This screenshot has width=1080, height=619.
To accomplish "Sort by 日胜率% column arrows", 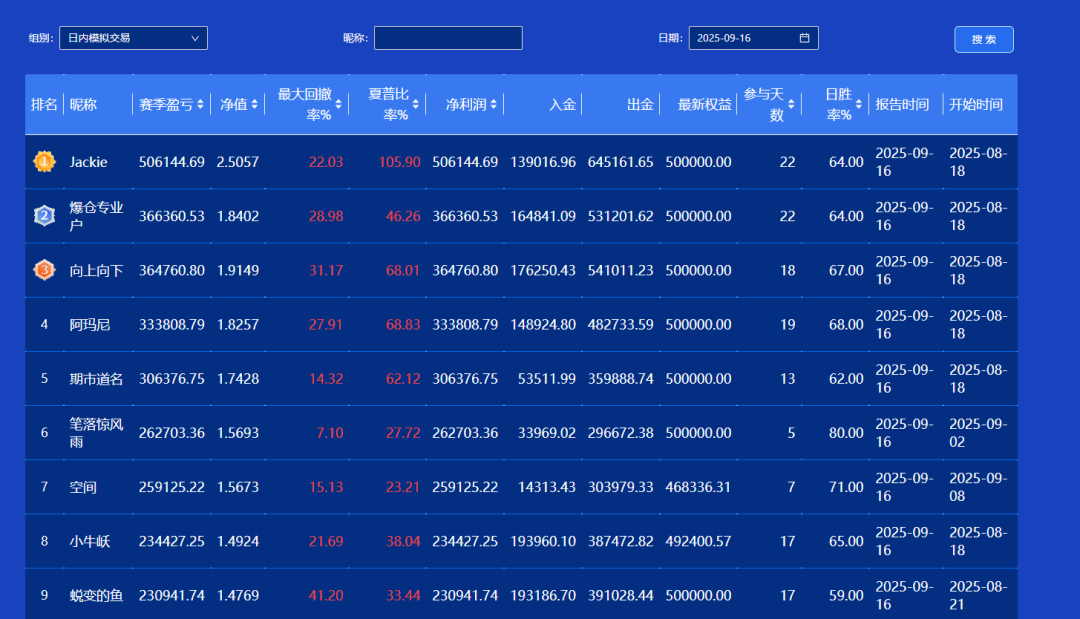I will pos(858,105).
